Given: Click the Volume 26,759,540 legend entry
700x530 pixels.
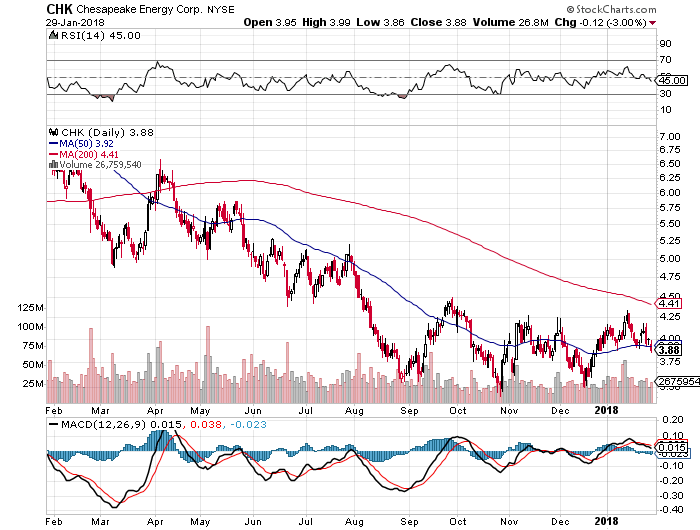Looking at the screenshot, I should [x=100, y=165].
